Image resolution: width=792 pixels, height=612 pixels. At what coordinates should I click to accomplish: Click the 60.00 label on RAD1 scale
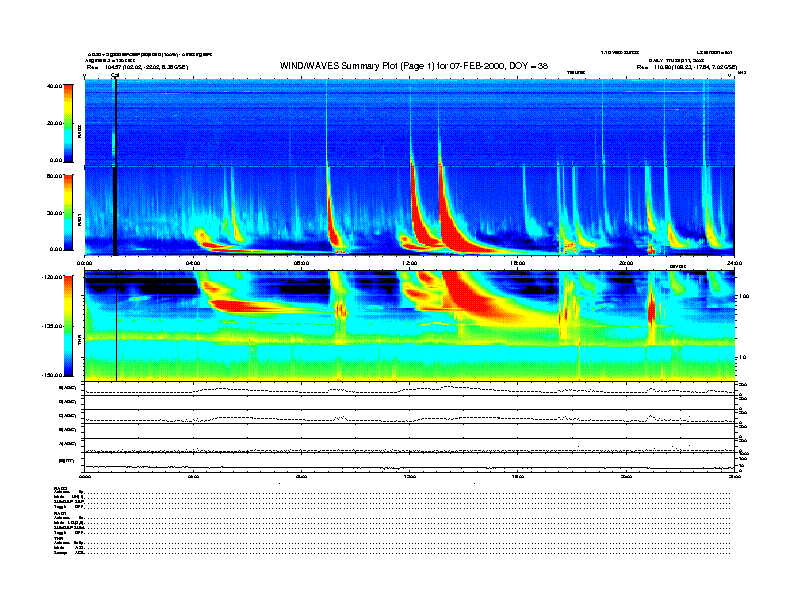tap(54, 176)
